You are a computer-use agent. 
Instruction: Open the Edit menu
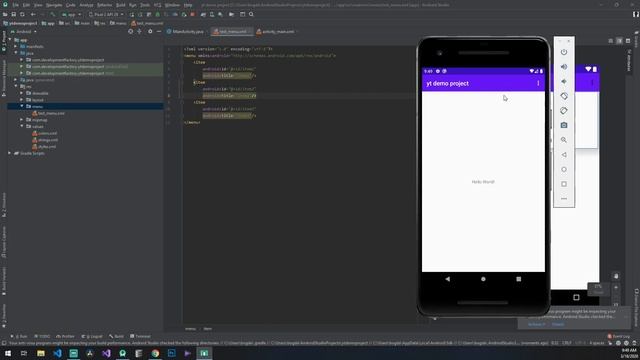[26, 5]
